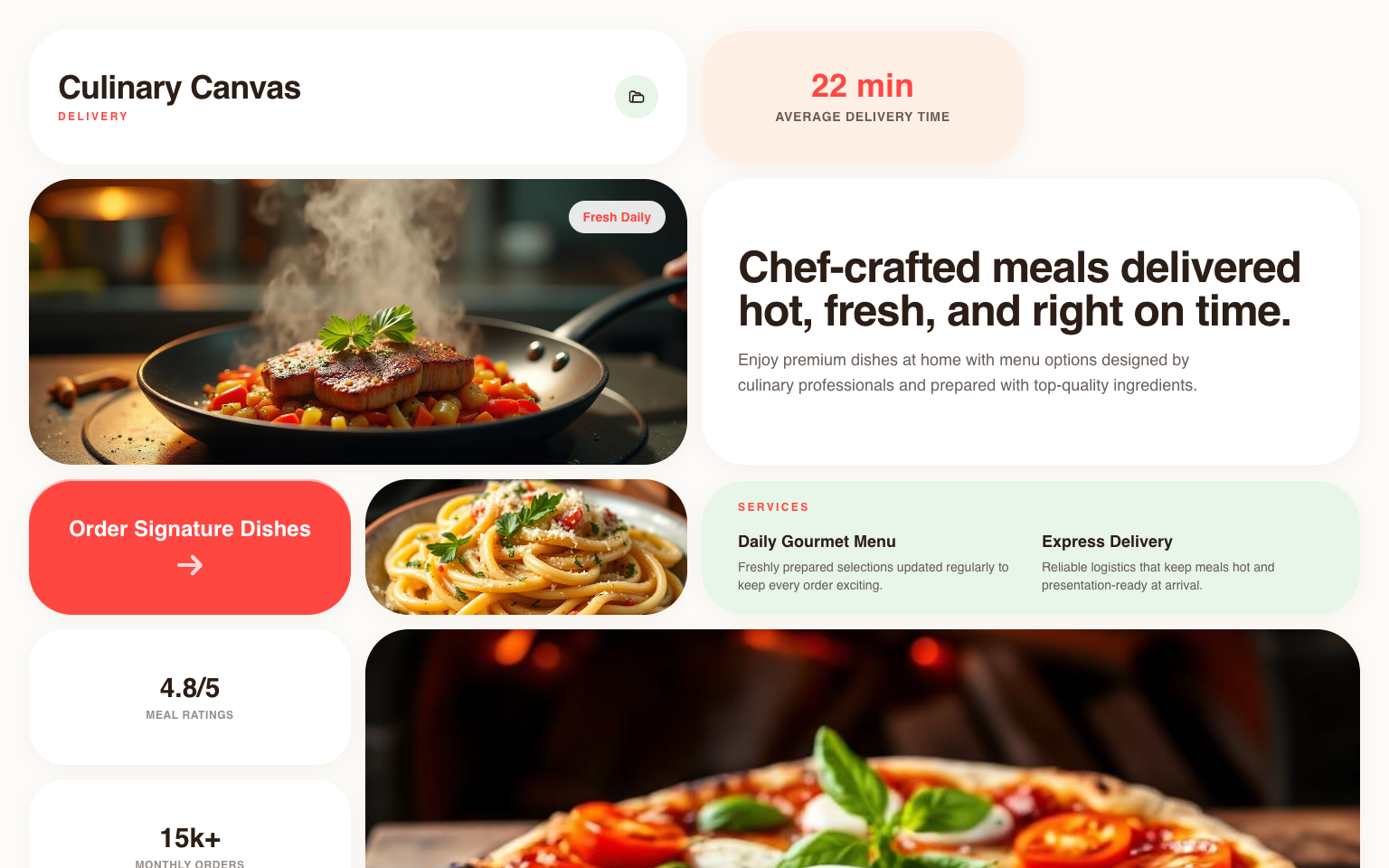Open the steak skillet hero image
Image resolution: width=1389 pixels, height=868 pixels.
click(x=358, y=322)
